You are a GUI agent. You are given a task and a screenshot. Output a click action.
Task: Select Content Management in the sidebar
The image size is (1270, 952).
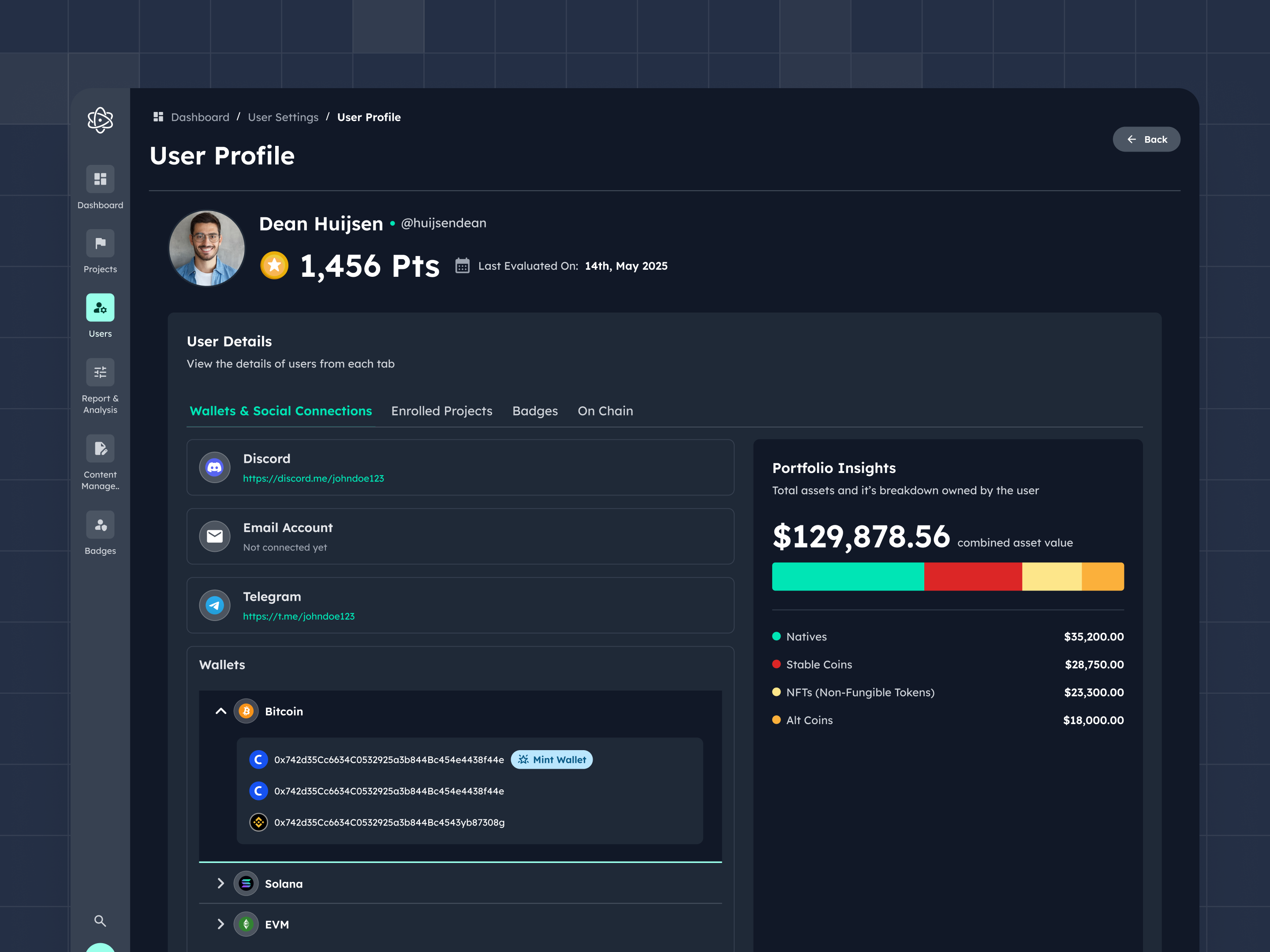(100, 448)
